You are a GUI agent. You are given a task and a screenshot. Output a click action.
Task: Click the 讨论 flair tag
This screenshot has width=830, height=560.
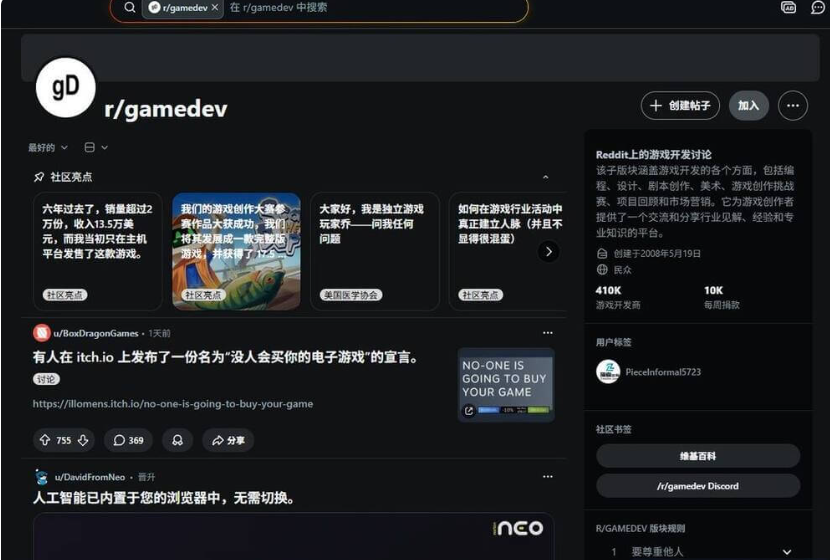[47, 380]
